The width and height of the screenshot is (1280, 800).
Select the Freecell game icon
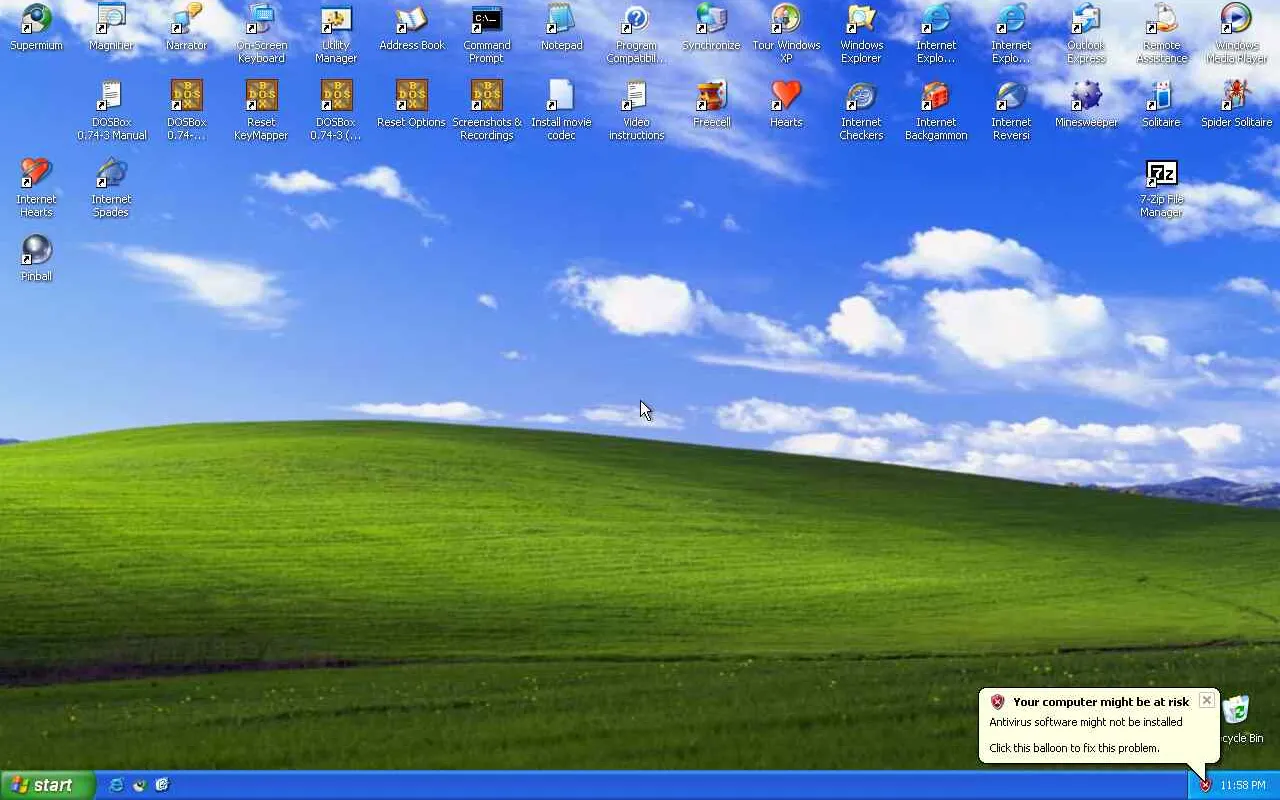click(x=711, y=105)
